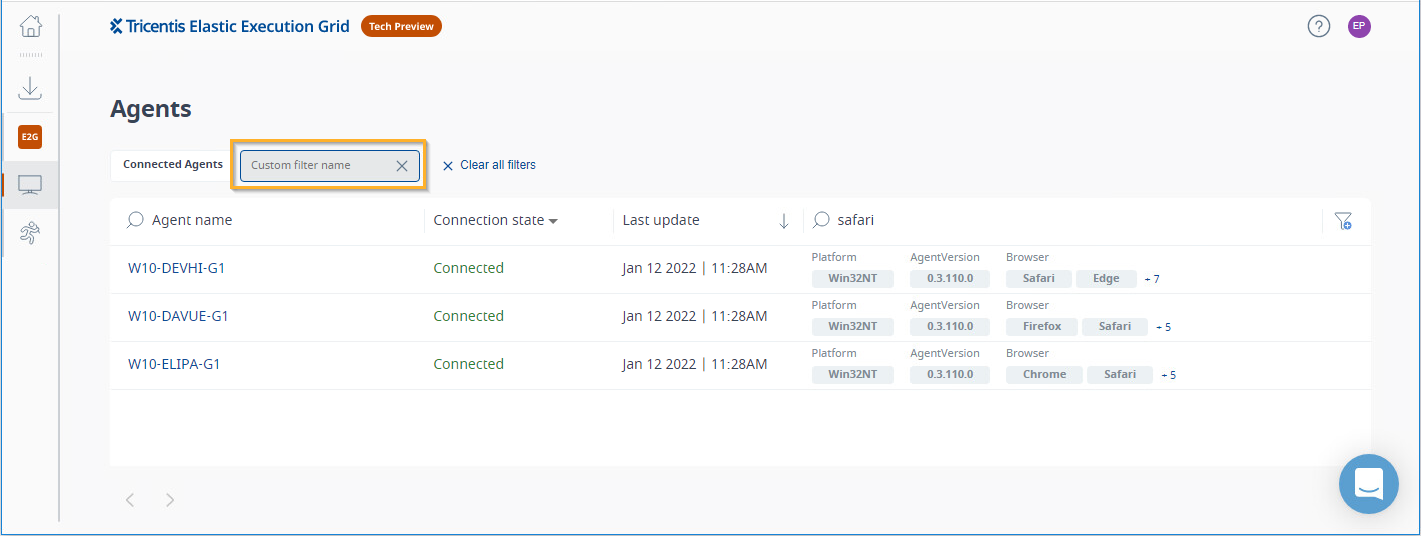The height and width of the screenshot is (536, 1421).
Task: Go to next page arrow
Action: click(x=170, y=500)
